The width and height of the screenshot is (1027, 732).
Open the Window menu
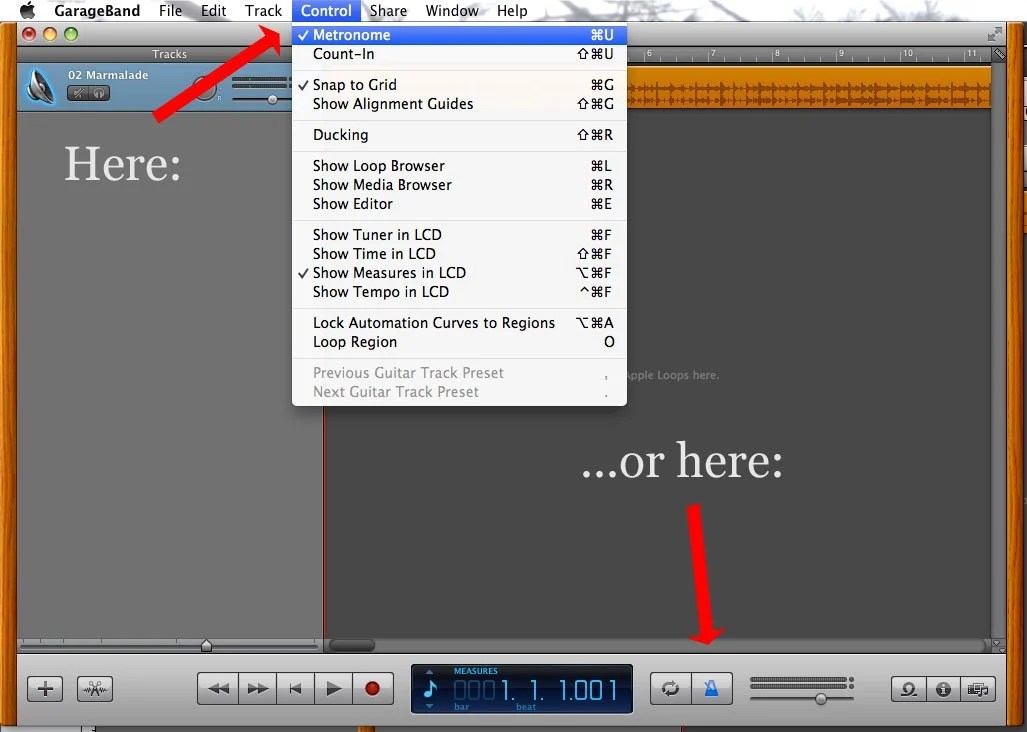click(451, 11)
